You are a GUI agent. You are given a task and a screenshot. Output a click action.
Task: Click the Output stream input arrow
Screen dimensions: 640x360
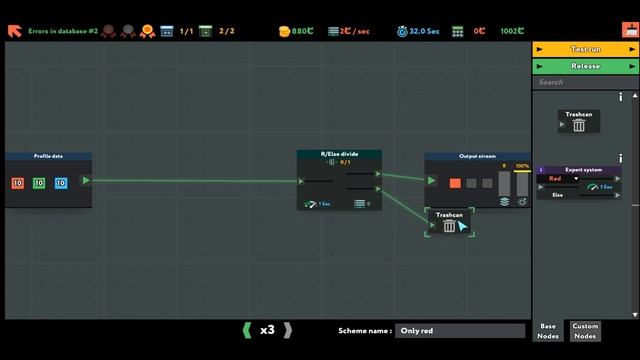point(431,180)
